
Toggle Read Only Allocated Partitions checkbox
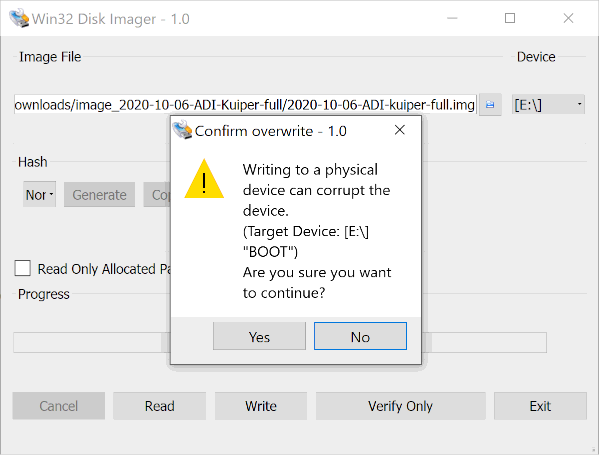click(23, 268)
